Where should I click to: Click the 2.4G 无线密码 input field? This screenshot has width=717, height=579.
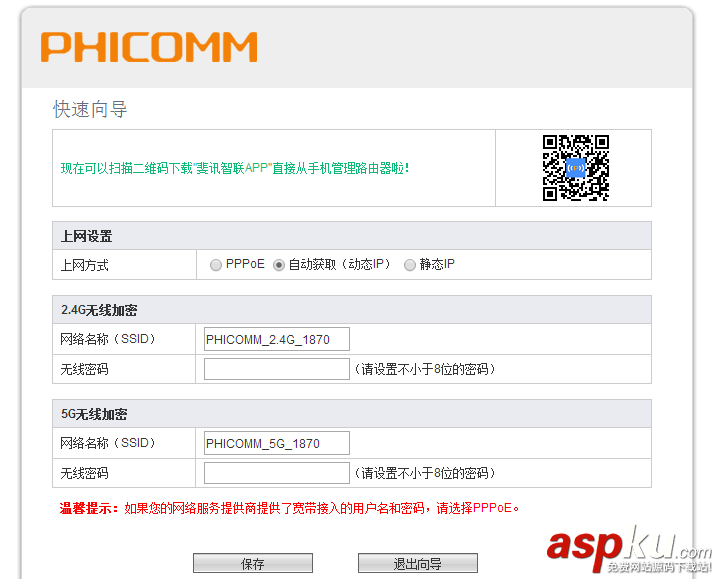pos(277,369)
